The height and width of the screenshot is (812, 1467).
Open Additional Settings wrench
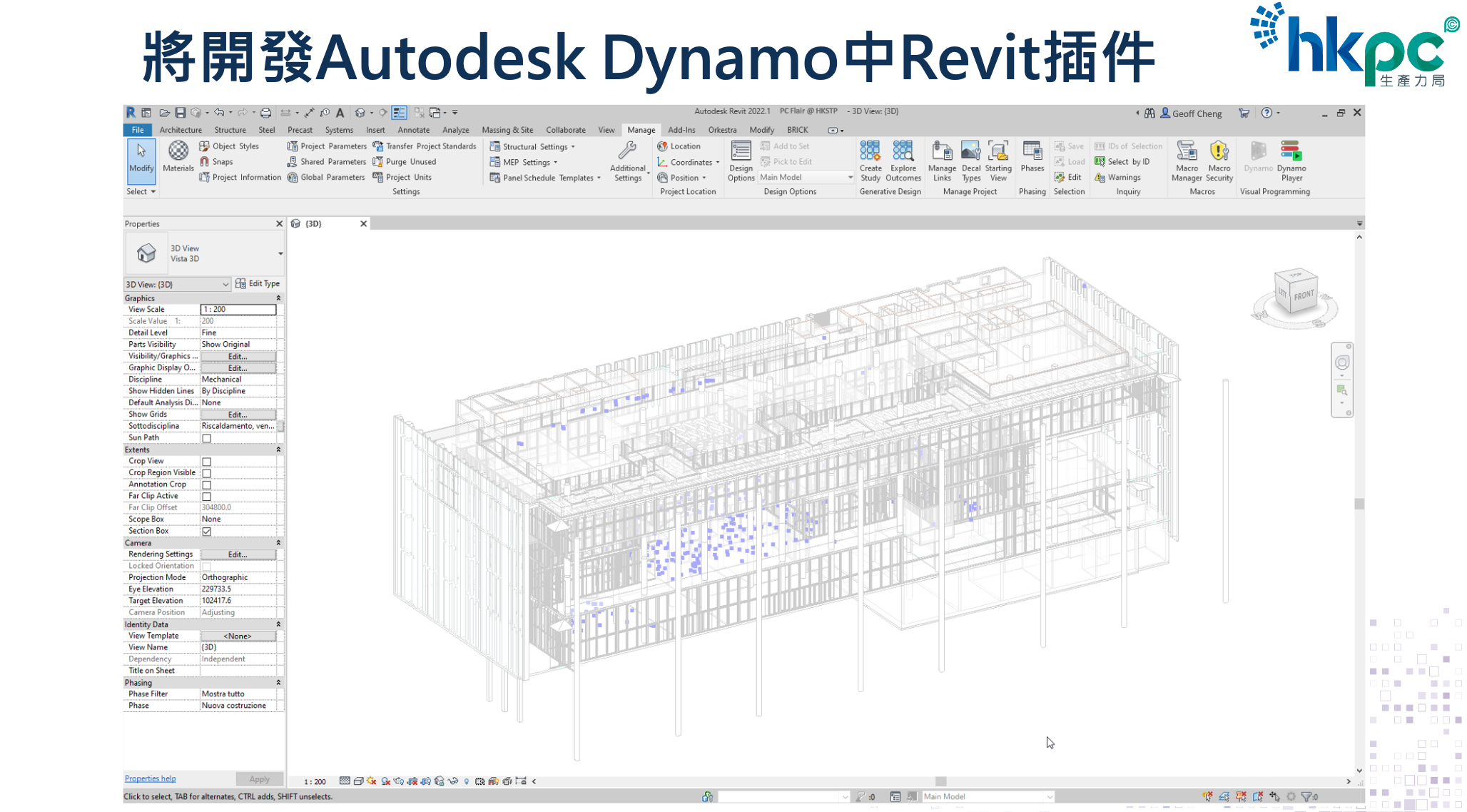tap(628, 161)
